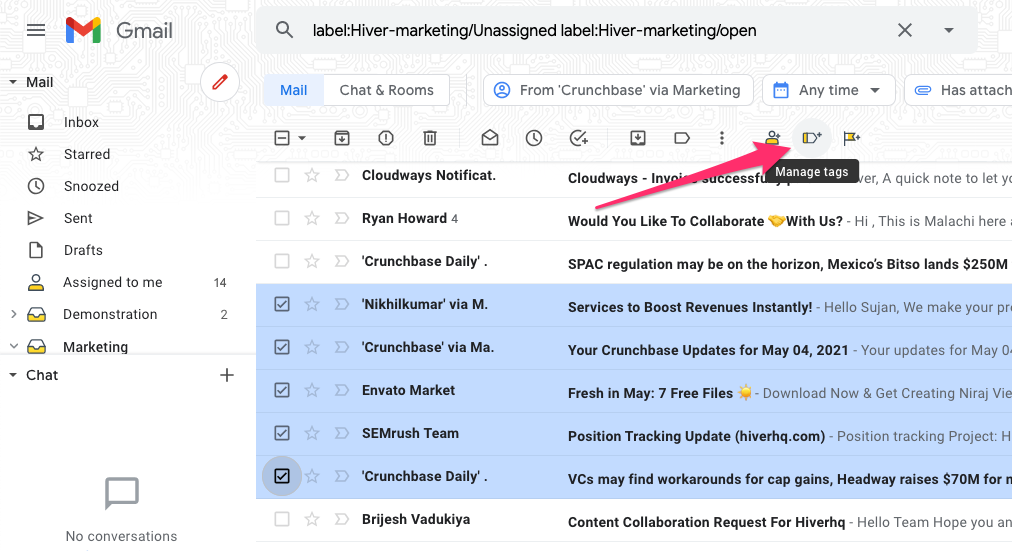This screenshot has height=551, width=1012.
Task: Open the select-all checkbox dropdown arrow
Action: [301, 138]
